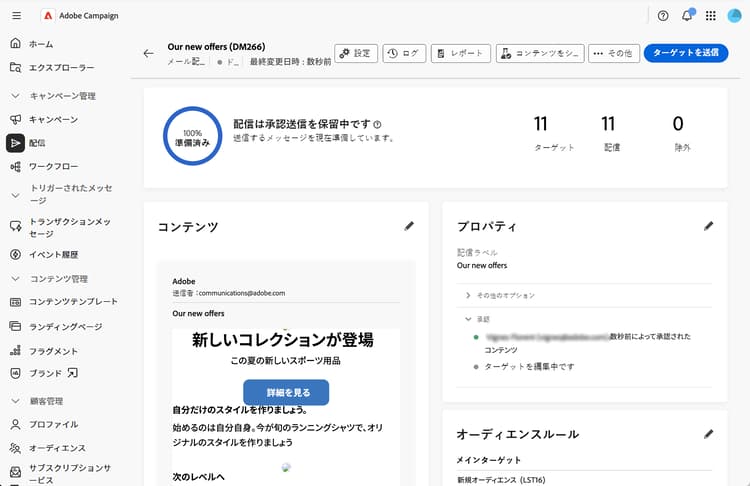Collapse the 顧客管理 section

tap(15, 401)
